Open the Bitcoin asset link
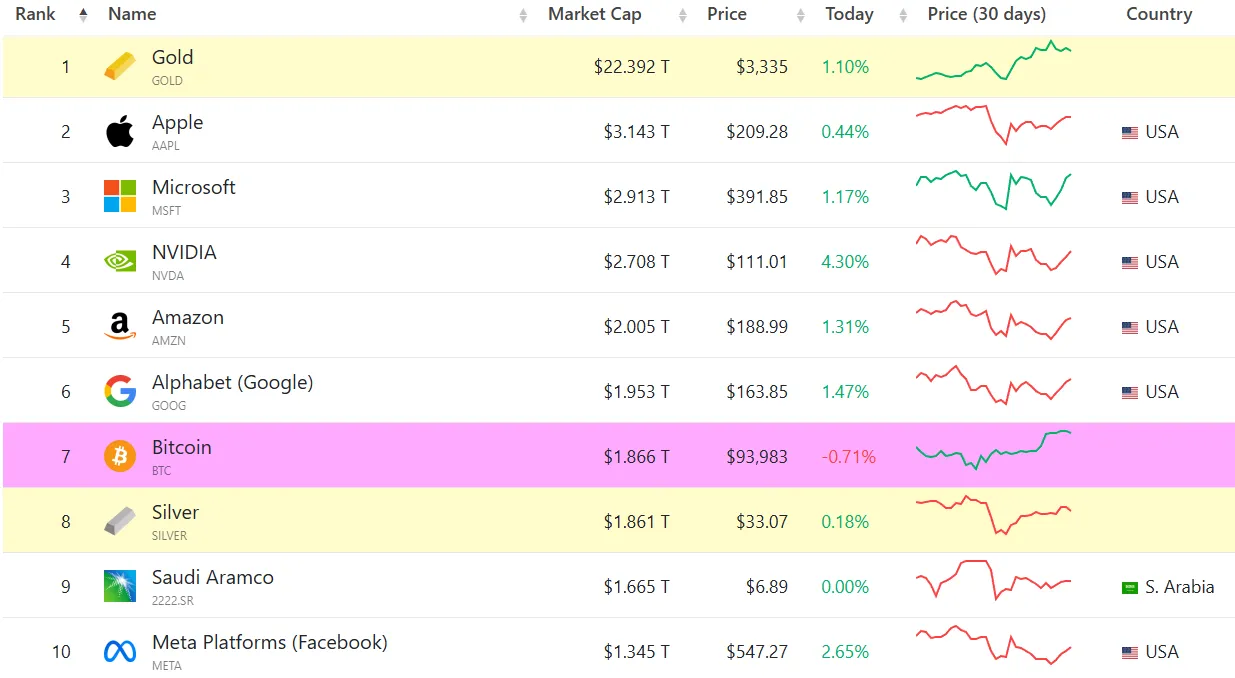 point(182,447)
